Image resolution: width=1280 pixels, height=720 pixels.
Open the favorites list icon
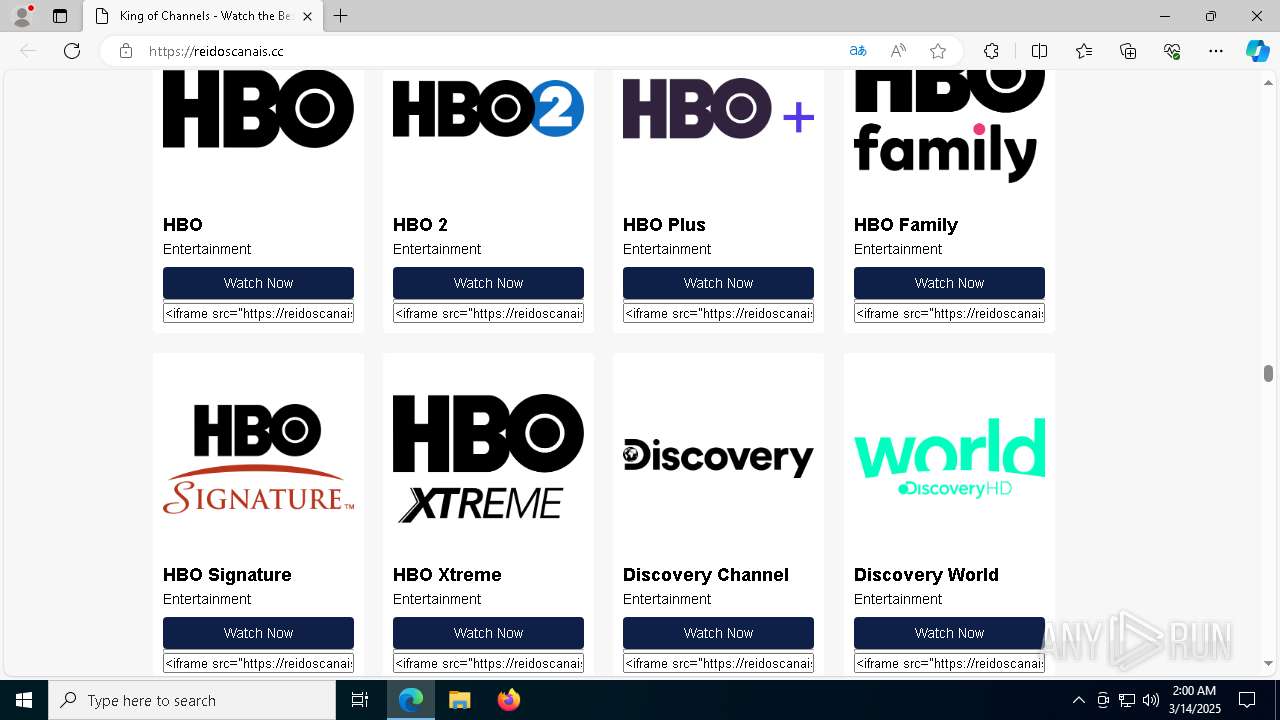click(x=1084, y=51)
